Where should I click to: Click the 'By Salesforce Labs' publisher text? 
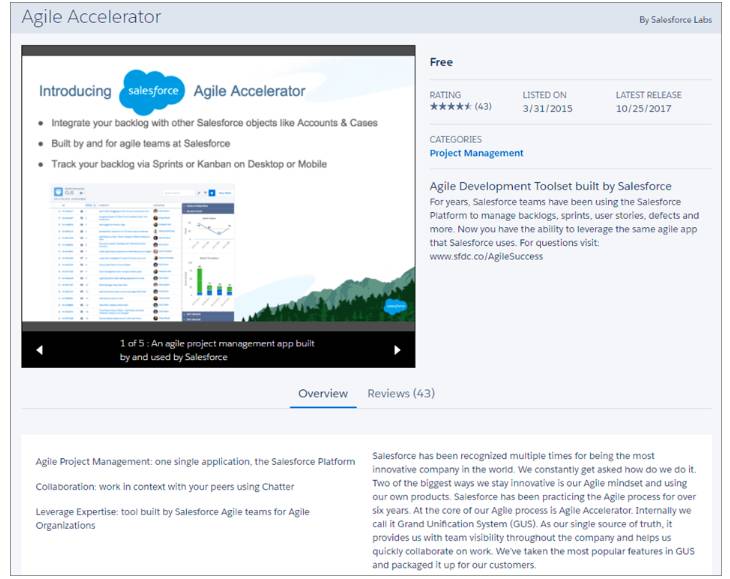click(676, 20)
